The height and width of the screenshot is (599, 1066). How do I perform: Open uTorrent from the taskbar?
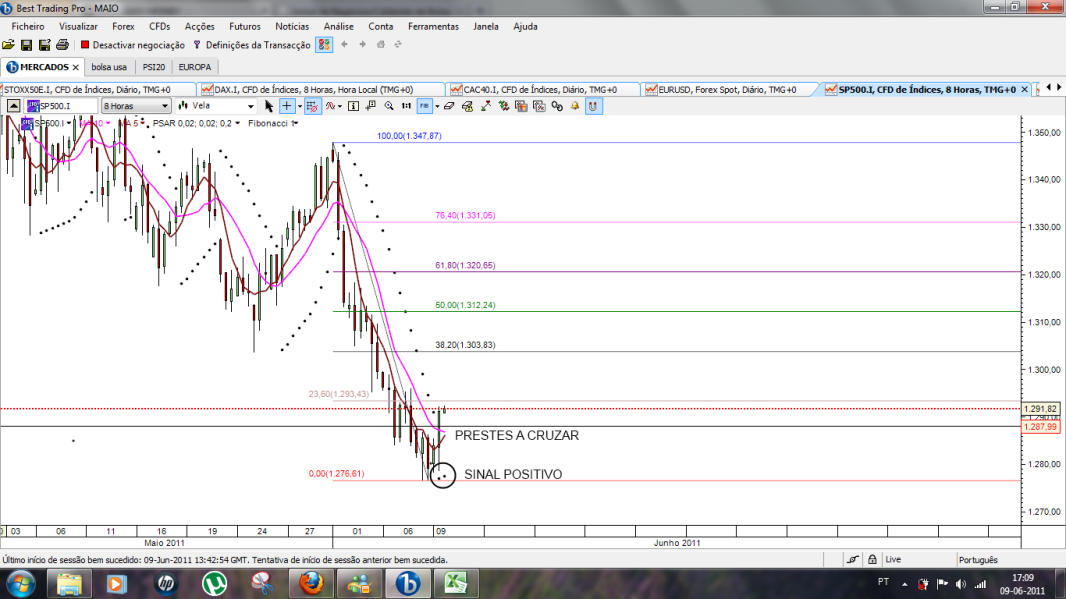215,583
